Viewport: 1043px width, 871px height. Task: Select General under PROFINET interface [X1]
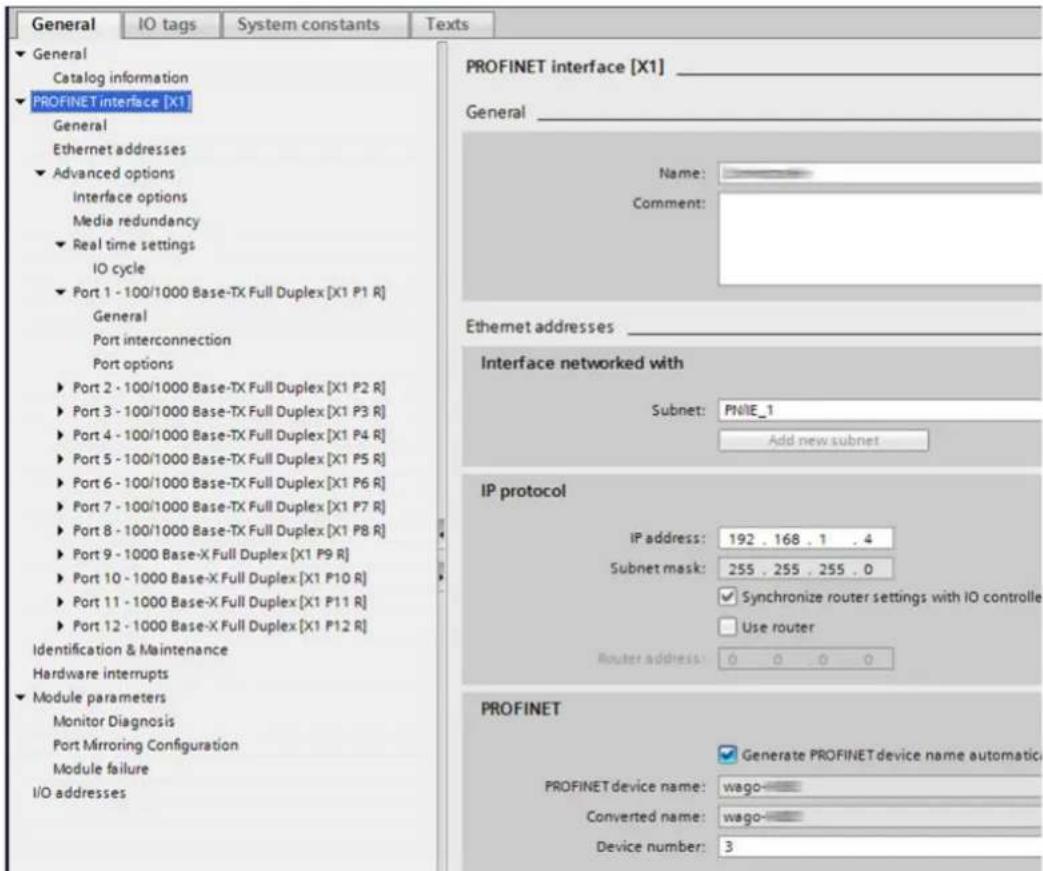pyautogui.click(x=80, y=126)
